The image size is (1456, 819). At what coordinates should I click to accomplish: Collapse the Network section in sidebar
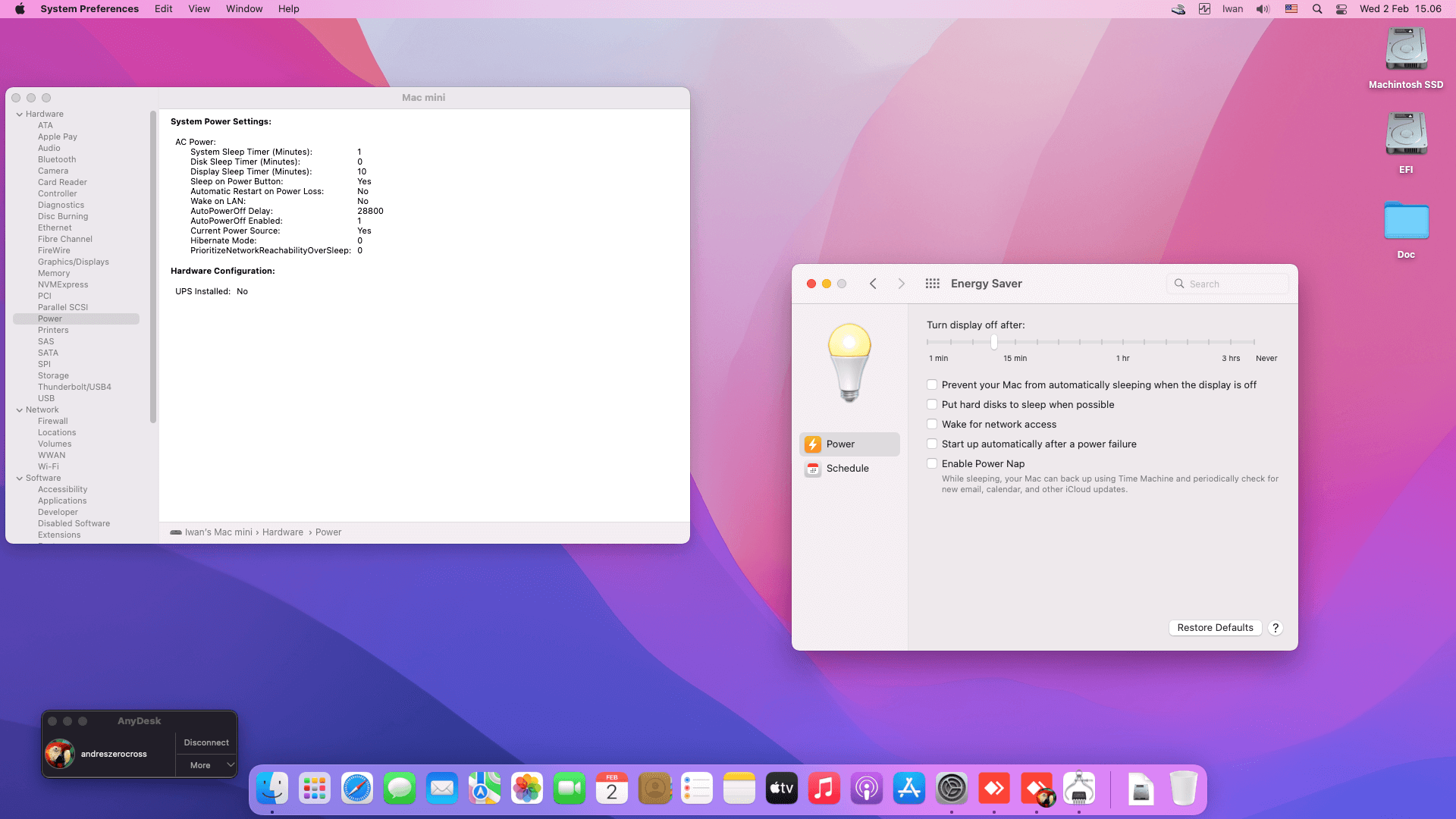click(x=20, y=410)
